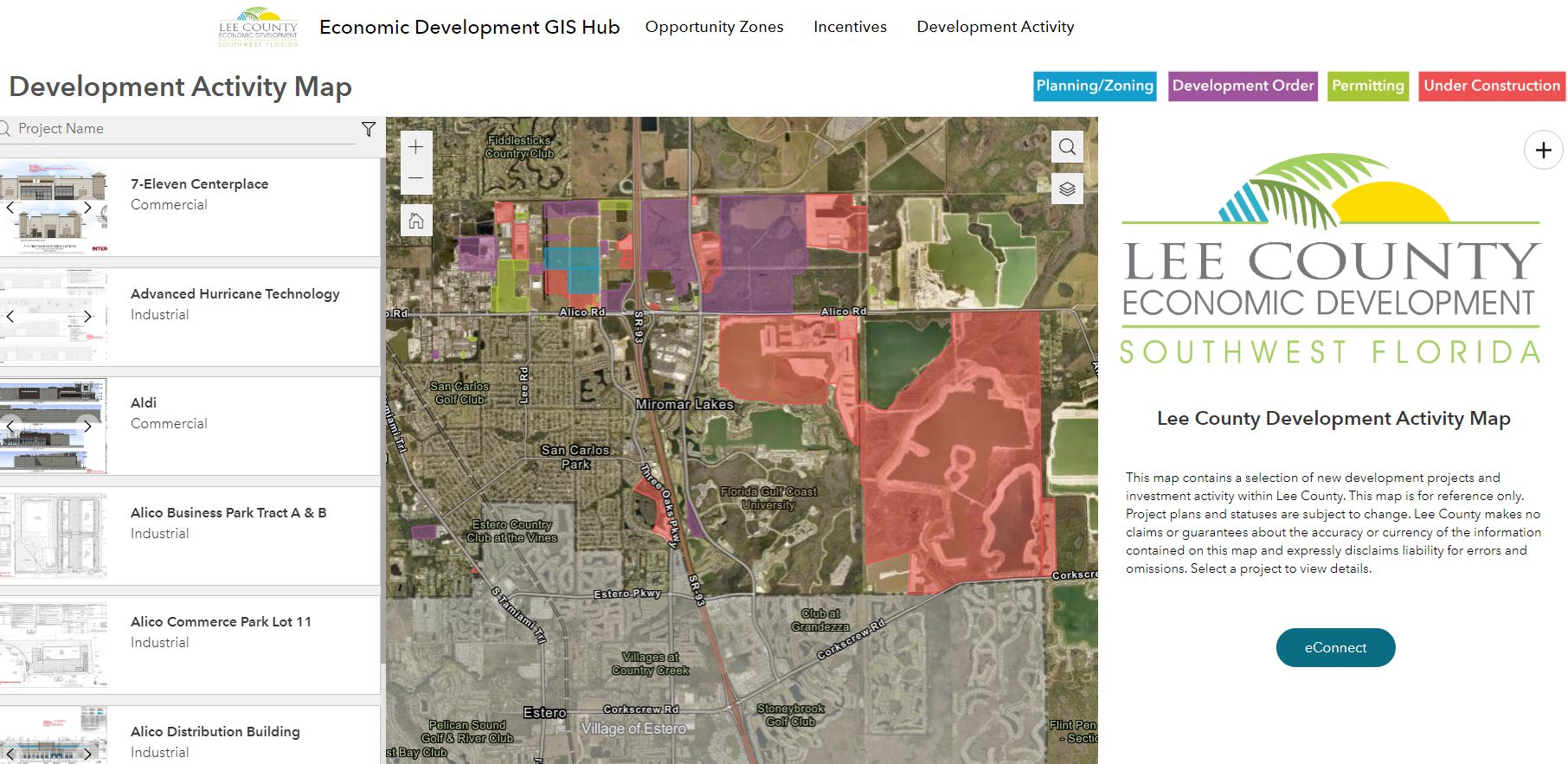Open the map layers list
The image size is (1568, 764).
pos(1067,189)
